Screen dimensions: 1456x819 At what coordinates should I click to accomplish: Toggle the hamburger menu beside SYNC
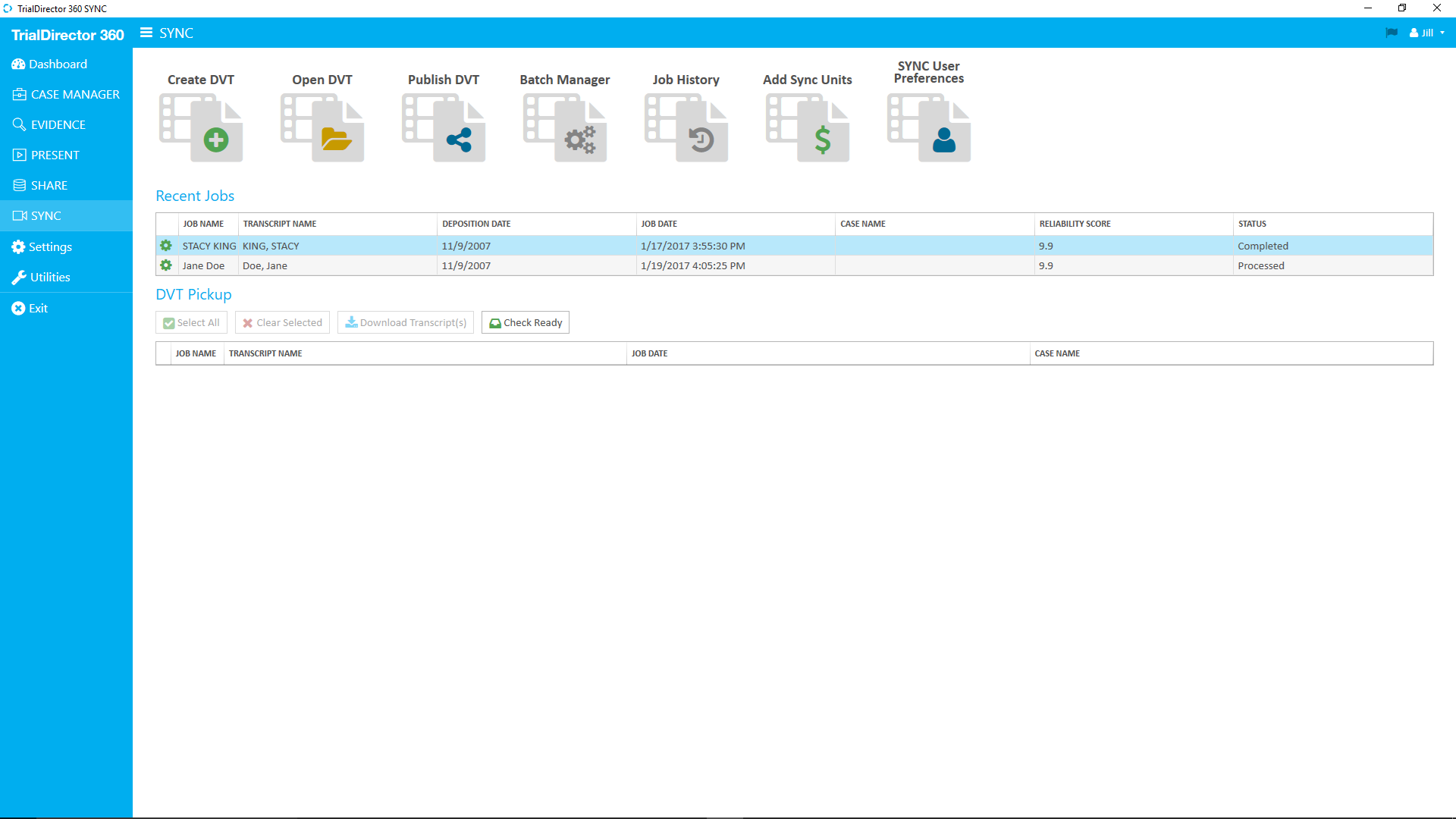(146, 33)
